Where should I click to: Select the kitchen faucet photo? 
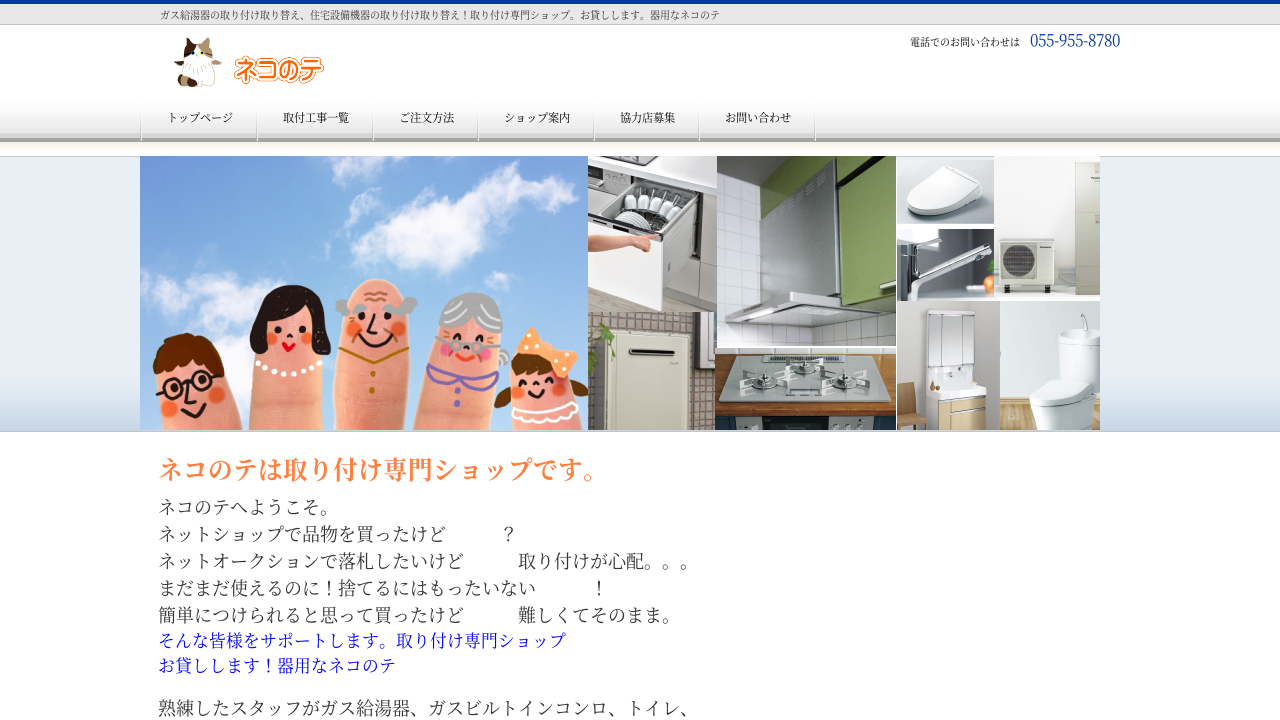(x=945, y=265)
